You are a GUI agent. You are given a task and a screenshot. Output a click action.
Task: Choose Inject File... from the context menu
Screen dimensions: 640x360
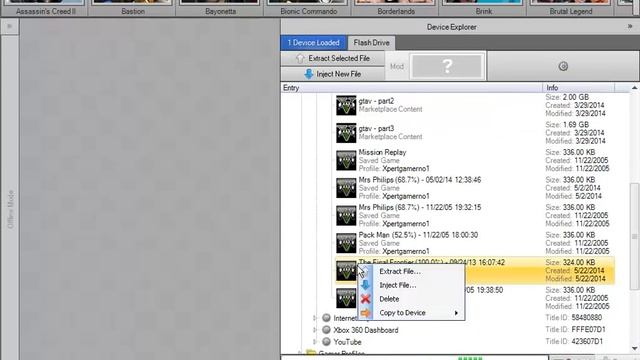(411, 285)
